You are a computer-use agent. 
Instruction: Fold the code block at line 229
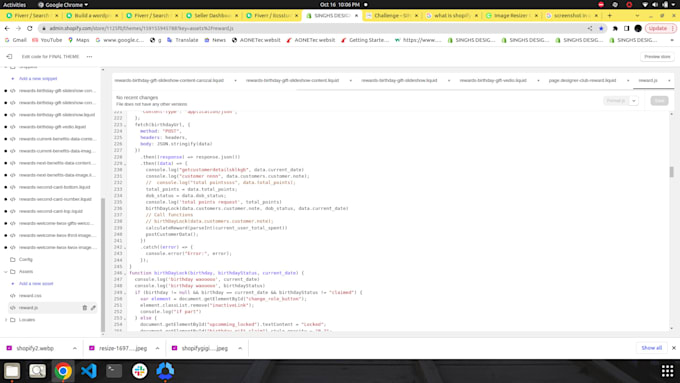click(125, 164)
